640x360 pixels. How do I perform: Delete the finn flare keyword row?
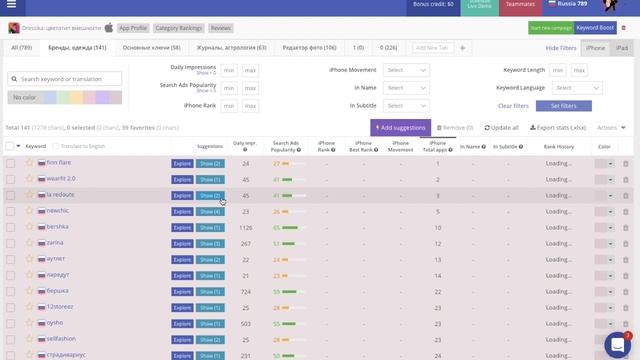click(x=626, y=164)
